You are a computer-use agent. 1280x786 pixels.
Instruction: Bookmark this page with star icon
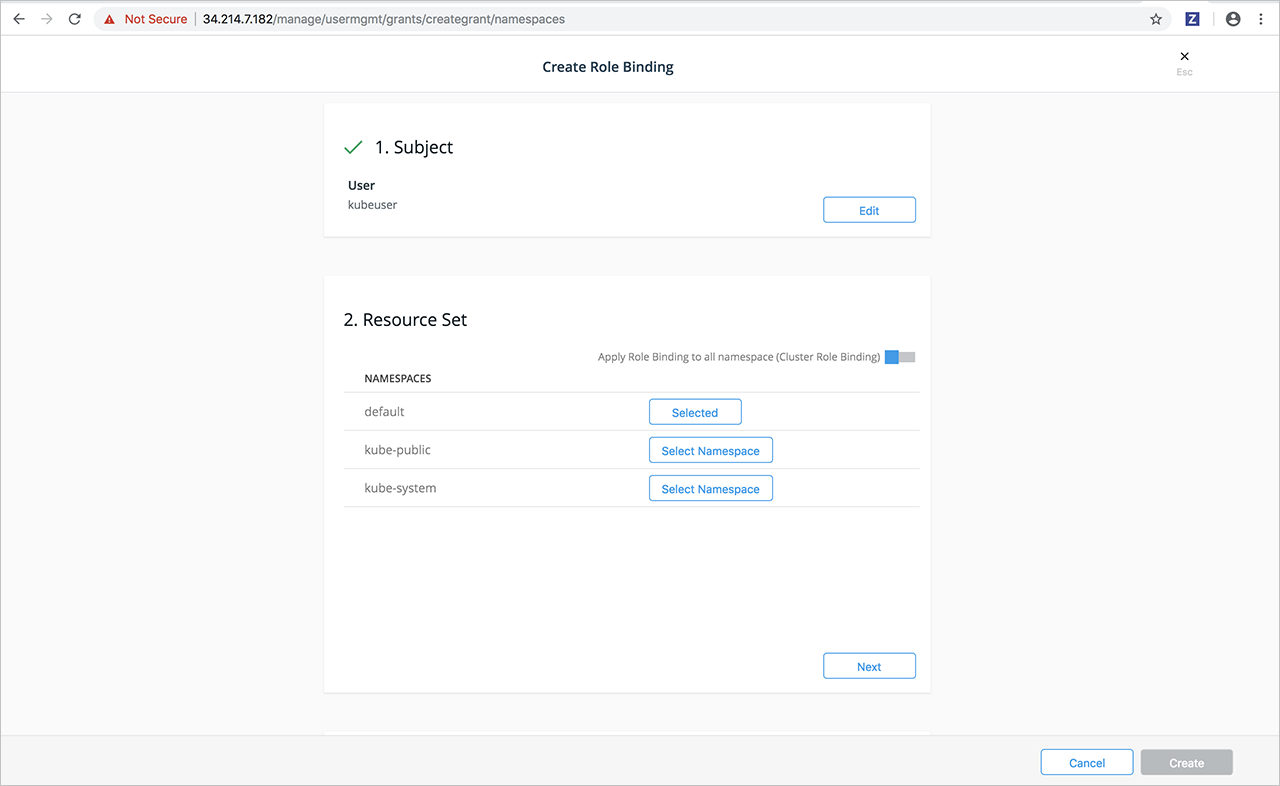point(1156,19)
